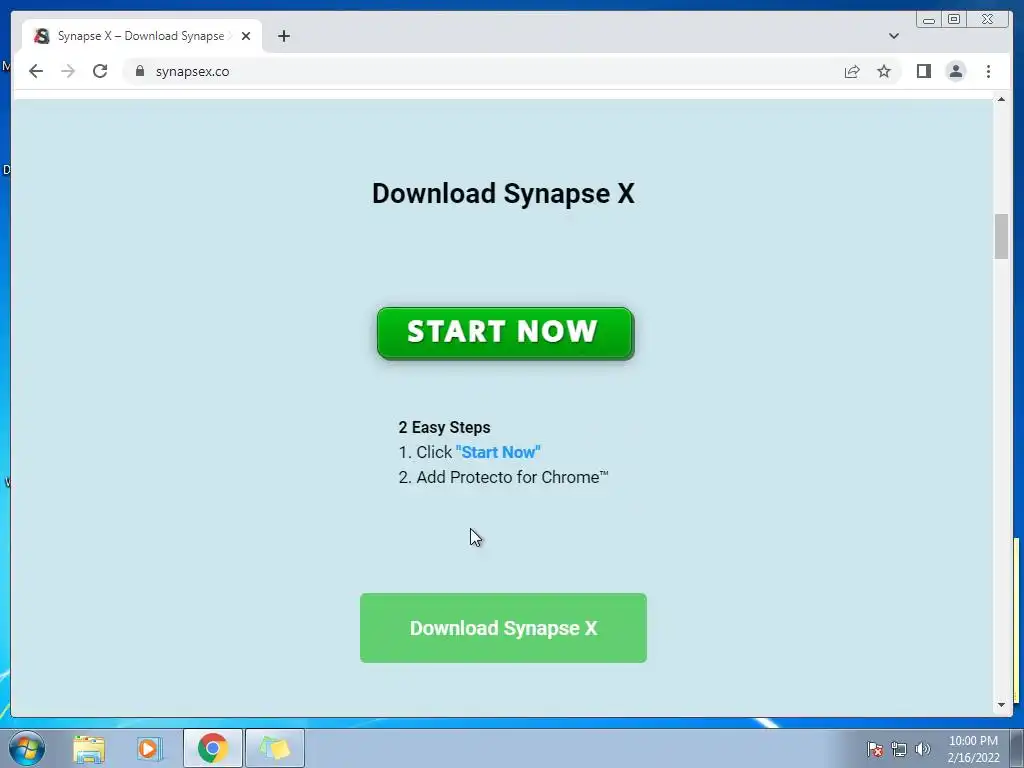Restore down the Chrome window
The image size is (1024, 768).
954,20
